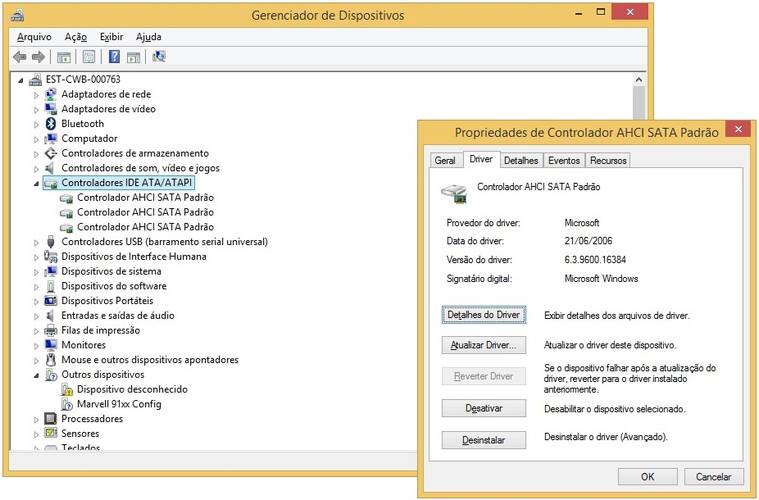Click the EST-CWB-000763 computer root icon

pyautogui.click(x=35, y=79)
